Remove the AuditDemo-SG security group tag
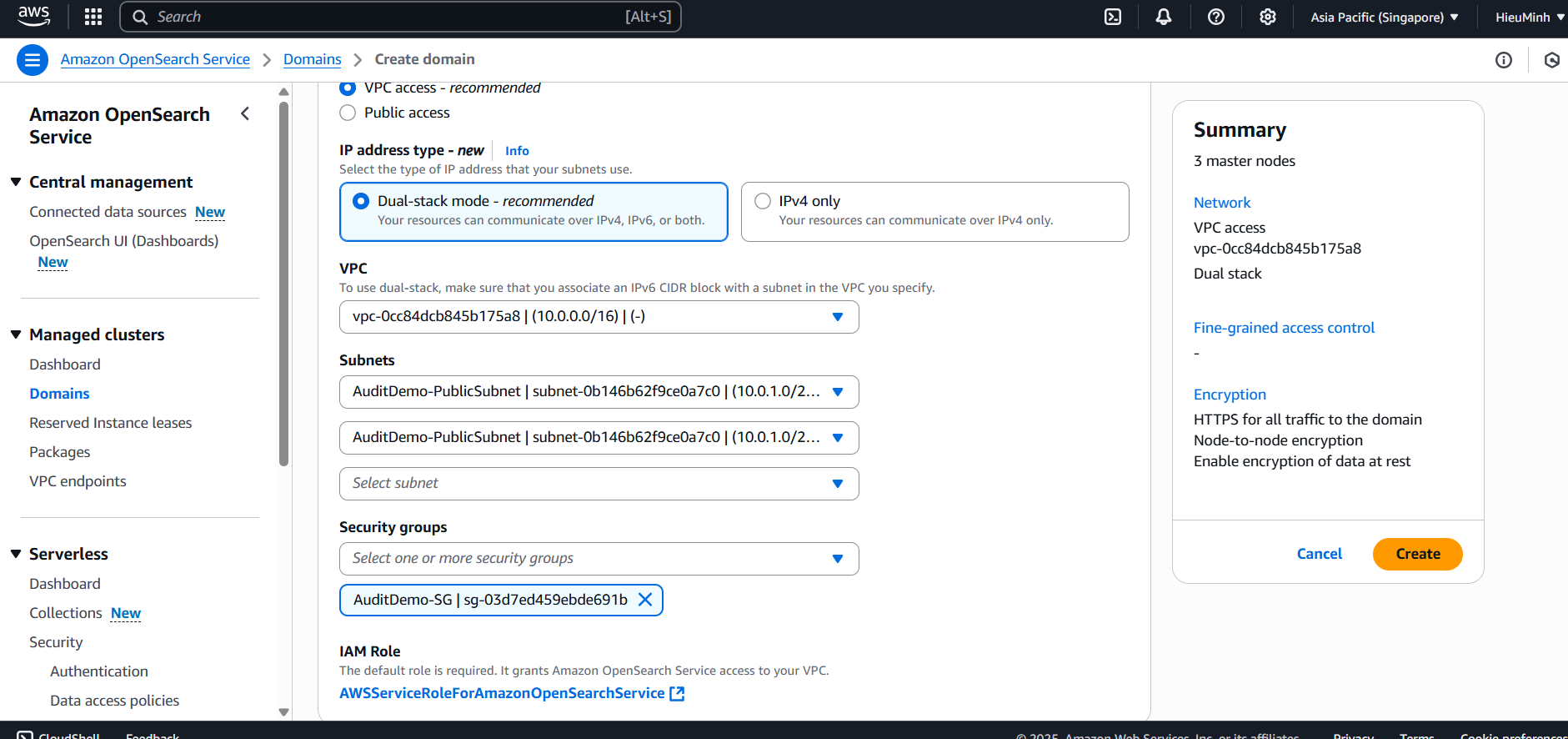1568x739 pixels. click(x=645, y=600)
